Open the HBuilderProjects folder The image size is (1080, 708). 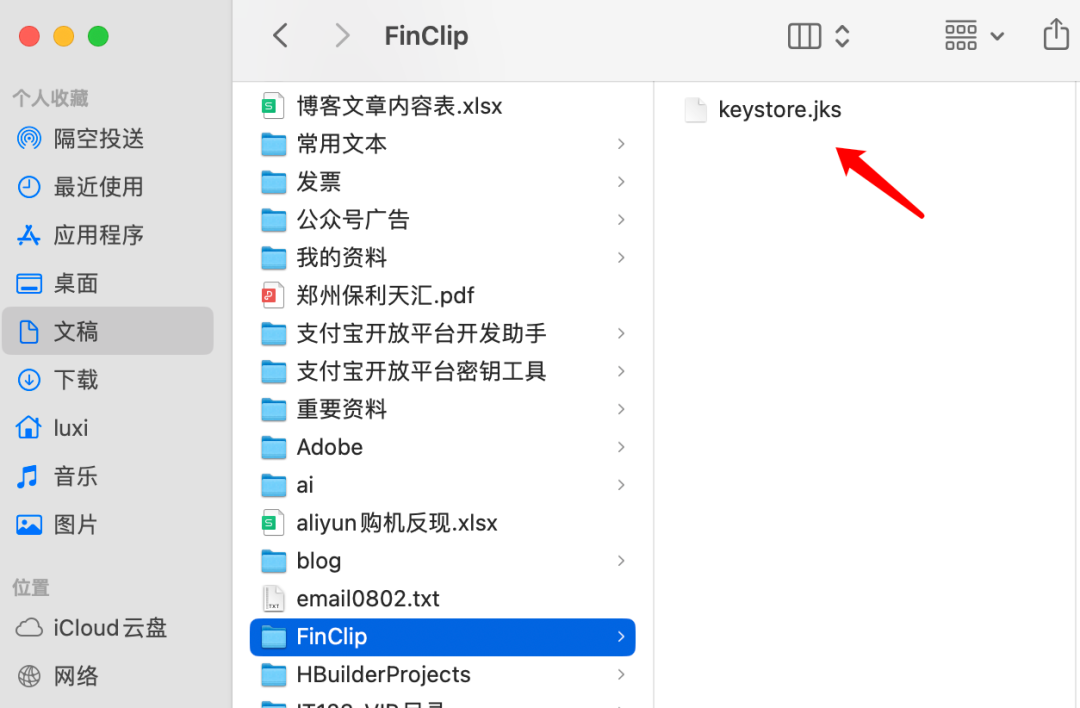pos(442,674)
